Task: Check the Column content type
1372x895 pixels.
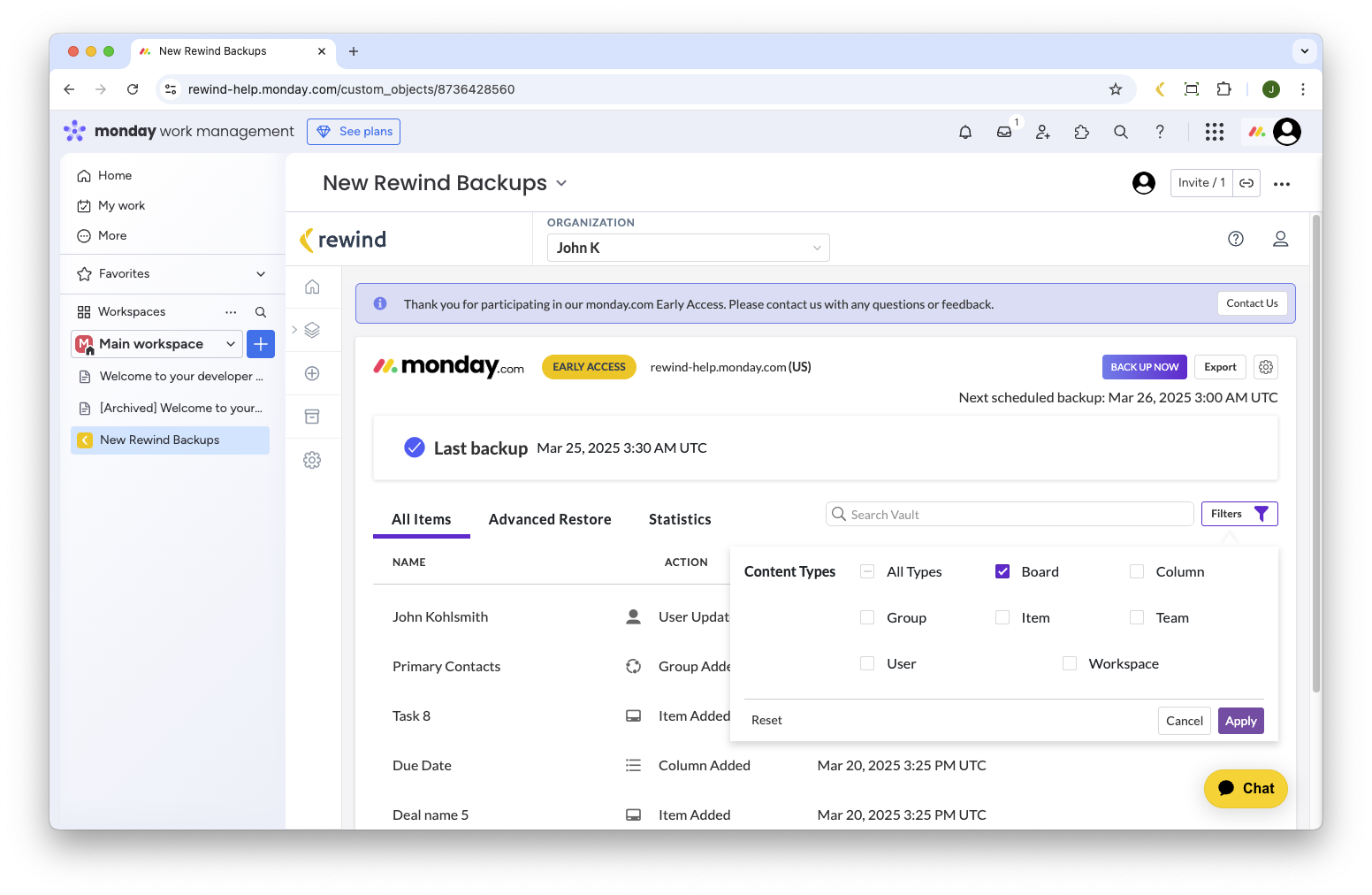Action: [1137, 571]
